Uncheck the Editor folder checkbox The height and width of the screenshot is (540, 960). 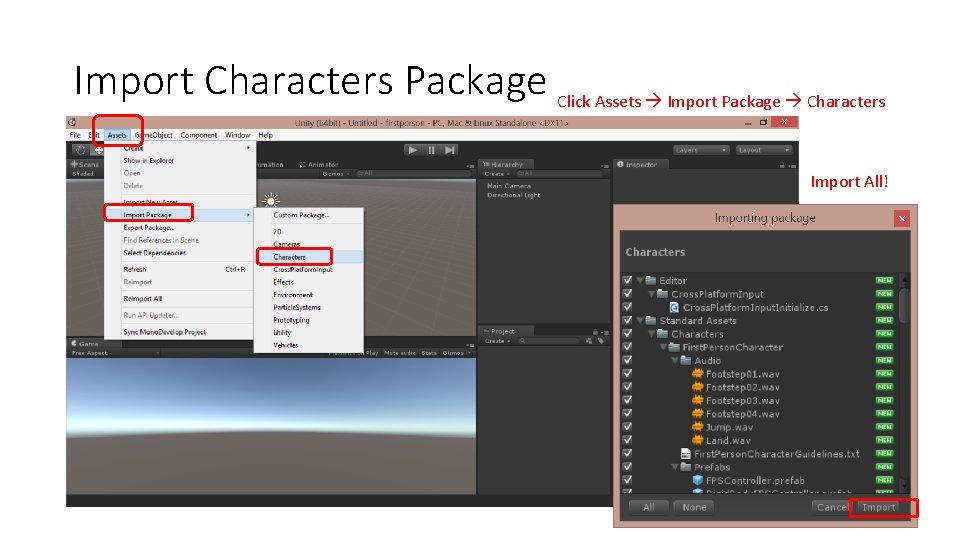(628, 280)
